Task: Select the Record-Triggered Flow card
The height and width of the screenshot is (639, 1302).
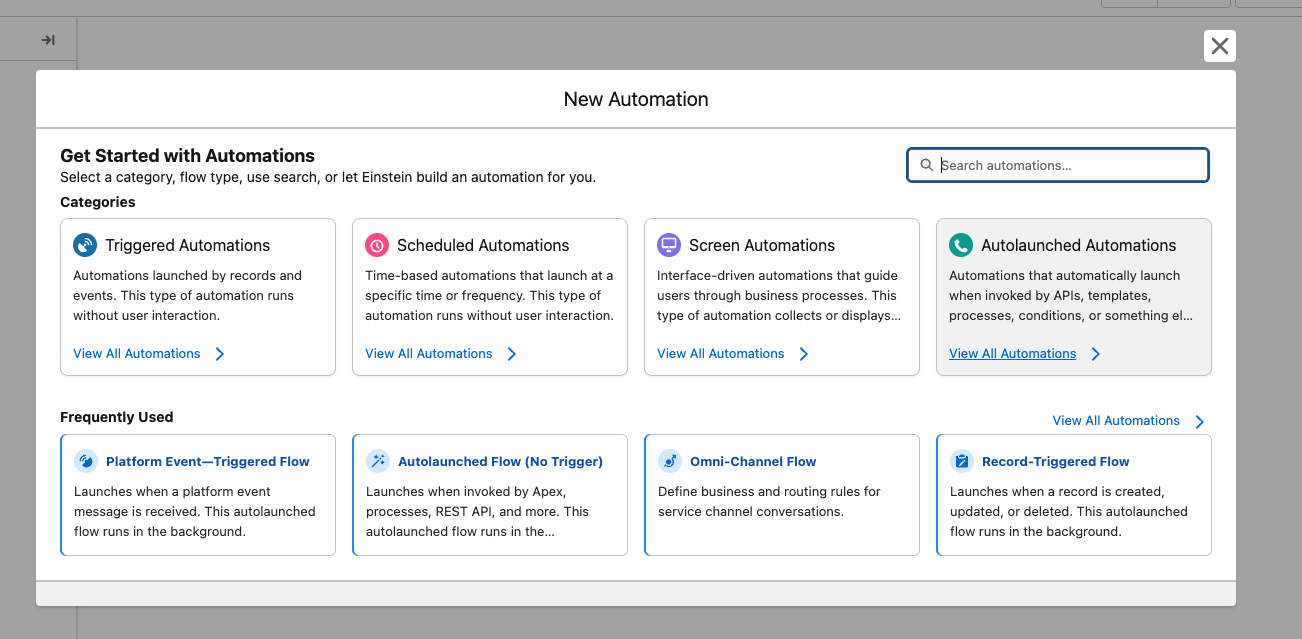Action: 1073,494
